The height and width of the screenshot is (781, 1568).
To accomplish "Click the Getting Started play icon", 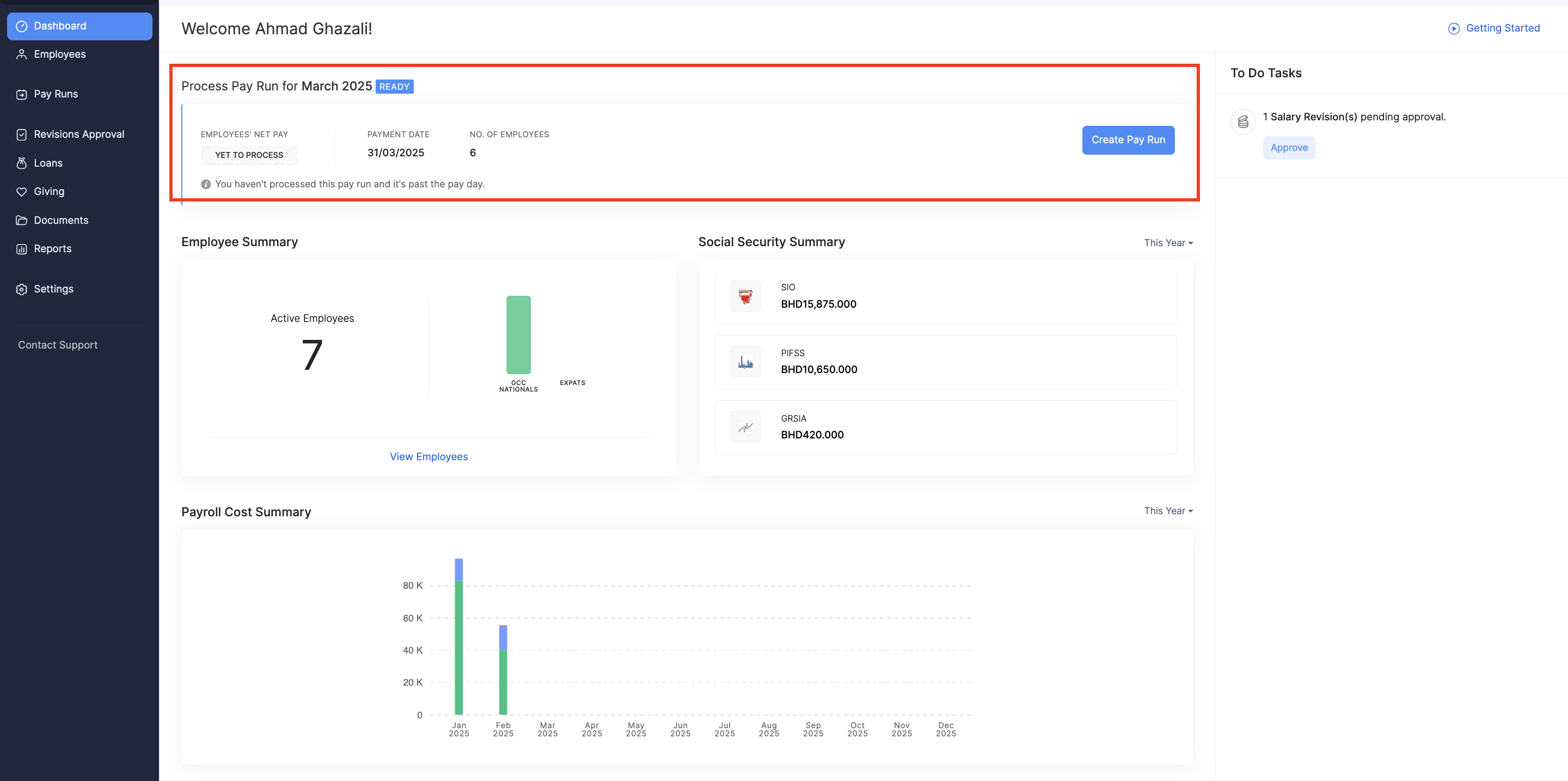I will (1454, 29).
